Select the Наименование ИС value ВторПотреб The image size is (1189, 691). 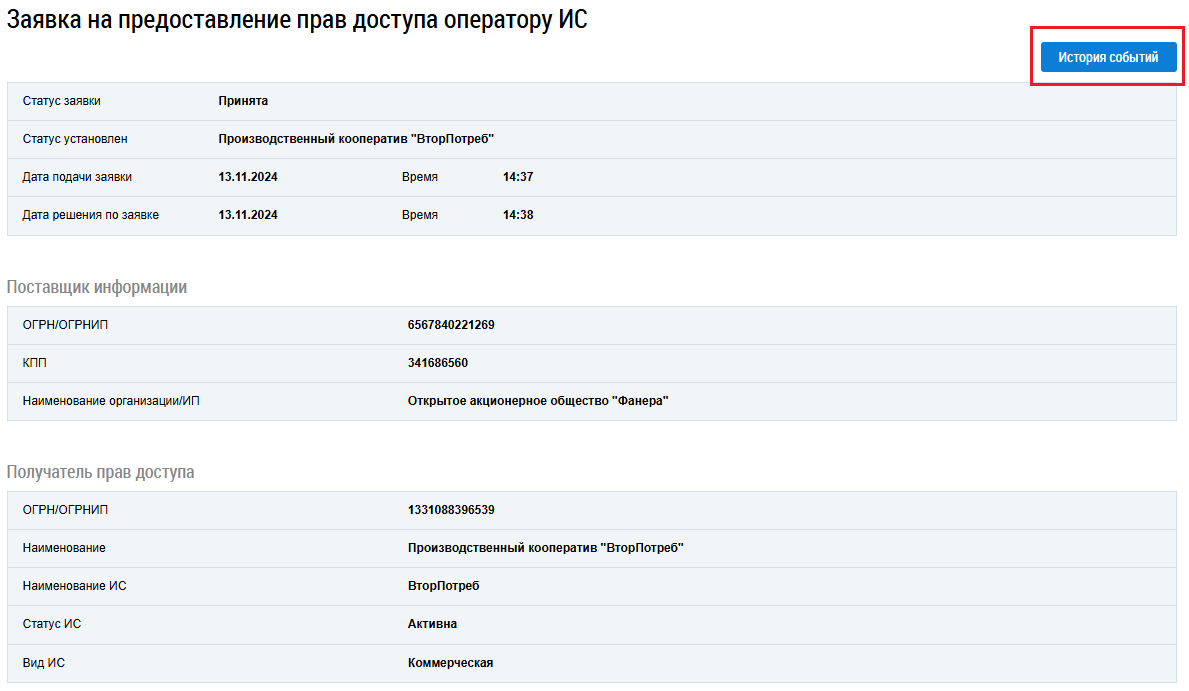tap(443, 586)
